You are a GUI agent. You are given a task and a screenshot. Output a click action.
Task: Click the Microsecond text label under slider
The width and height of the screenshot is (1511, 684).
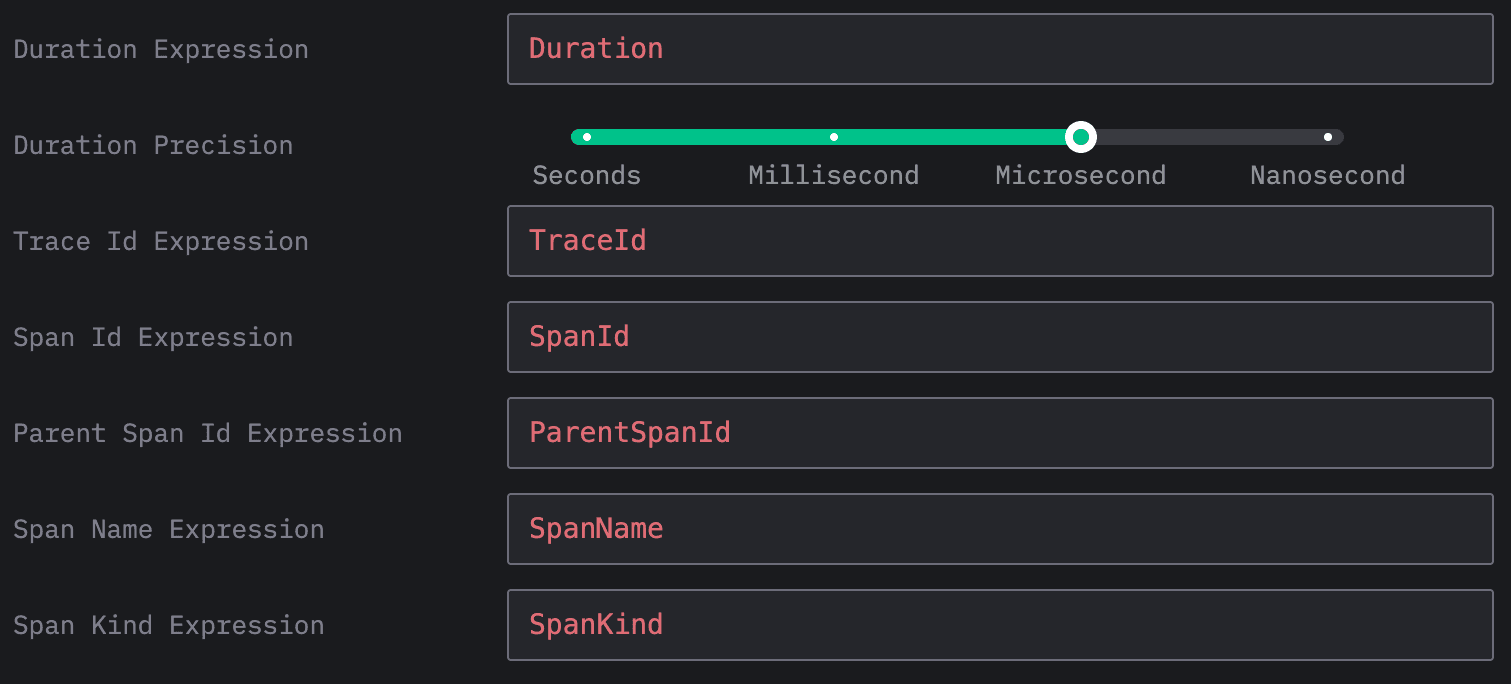pos(1081,176)
